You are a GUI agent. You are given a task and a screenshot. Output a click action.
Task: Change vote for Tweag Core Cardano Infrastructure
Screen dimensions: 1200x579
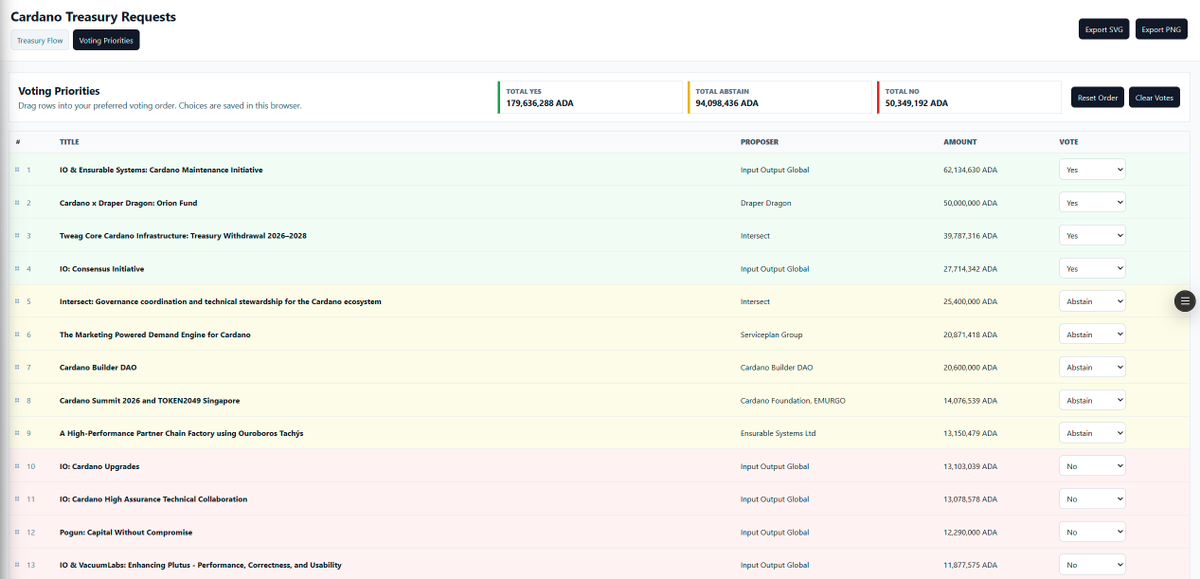point(1092,236)
